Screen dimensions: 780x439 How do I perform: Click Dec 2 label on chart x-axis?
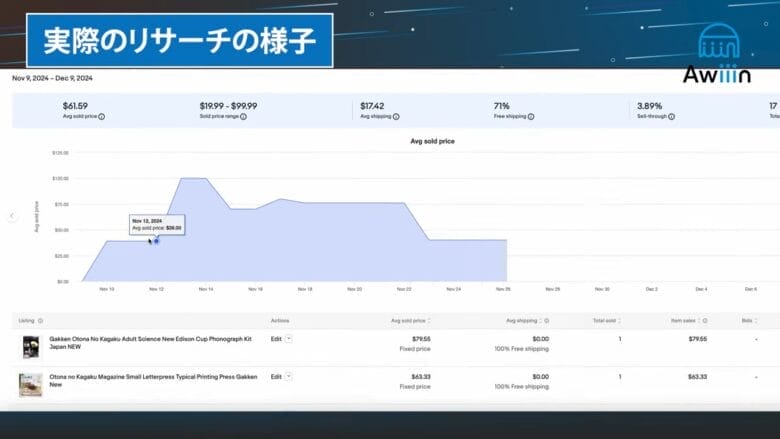point(652,289)
